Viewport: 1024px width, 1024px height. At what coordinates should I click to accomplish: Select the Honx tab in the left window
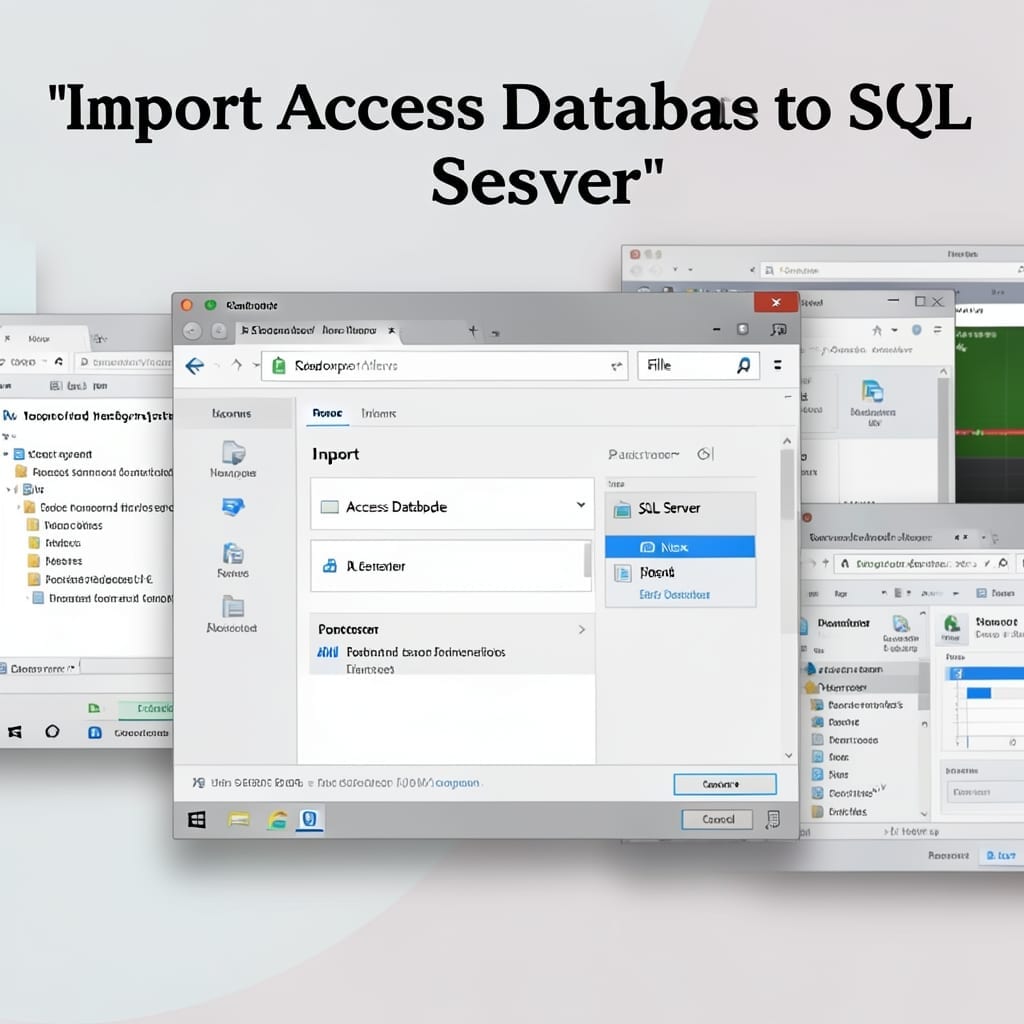(x=39, y=339)
